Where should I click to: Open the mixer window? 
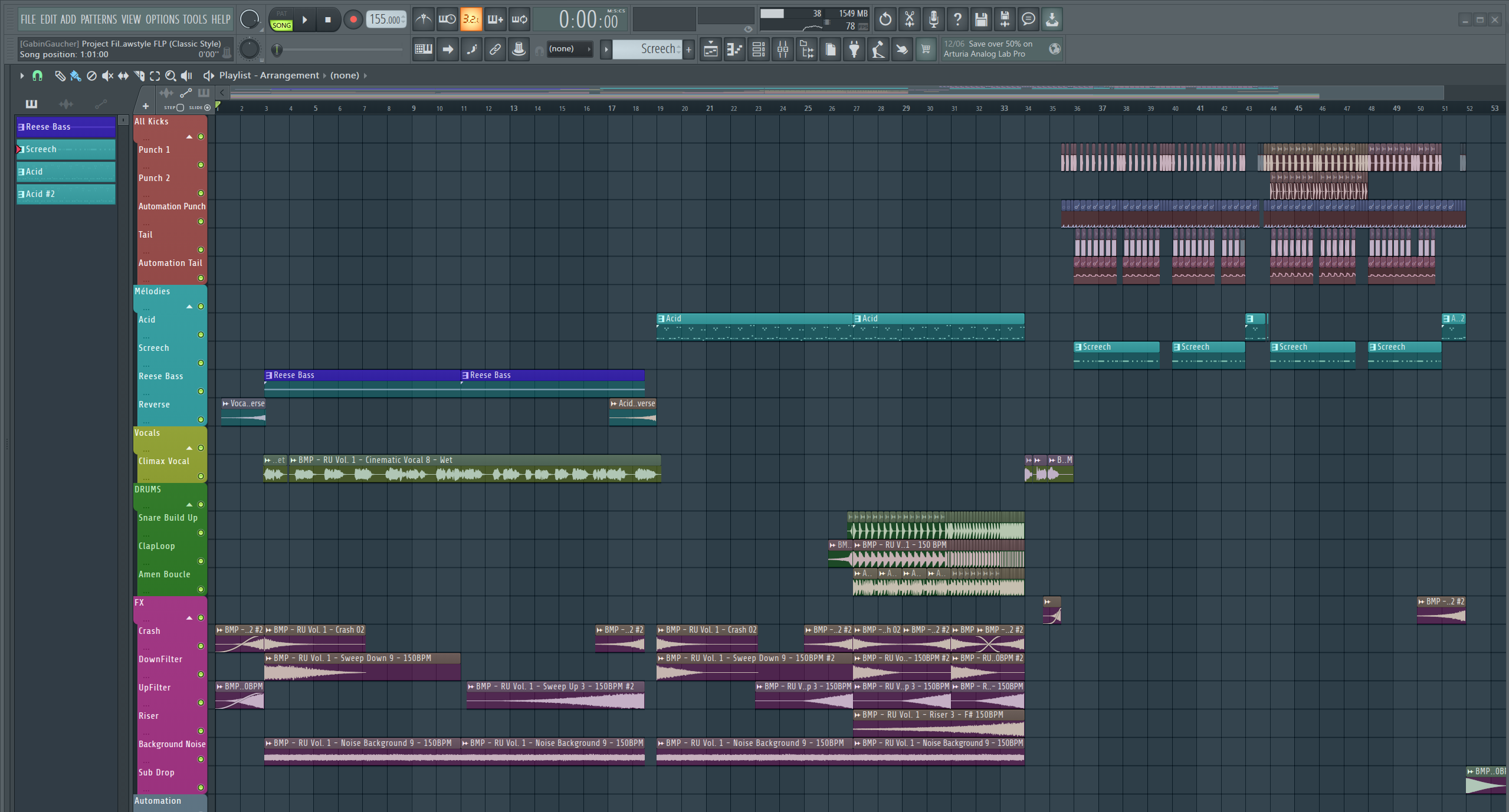pos(782,50)
